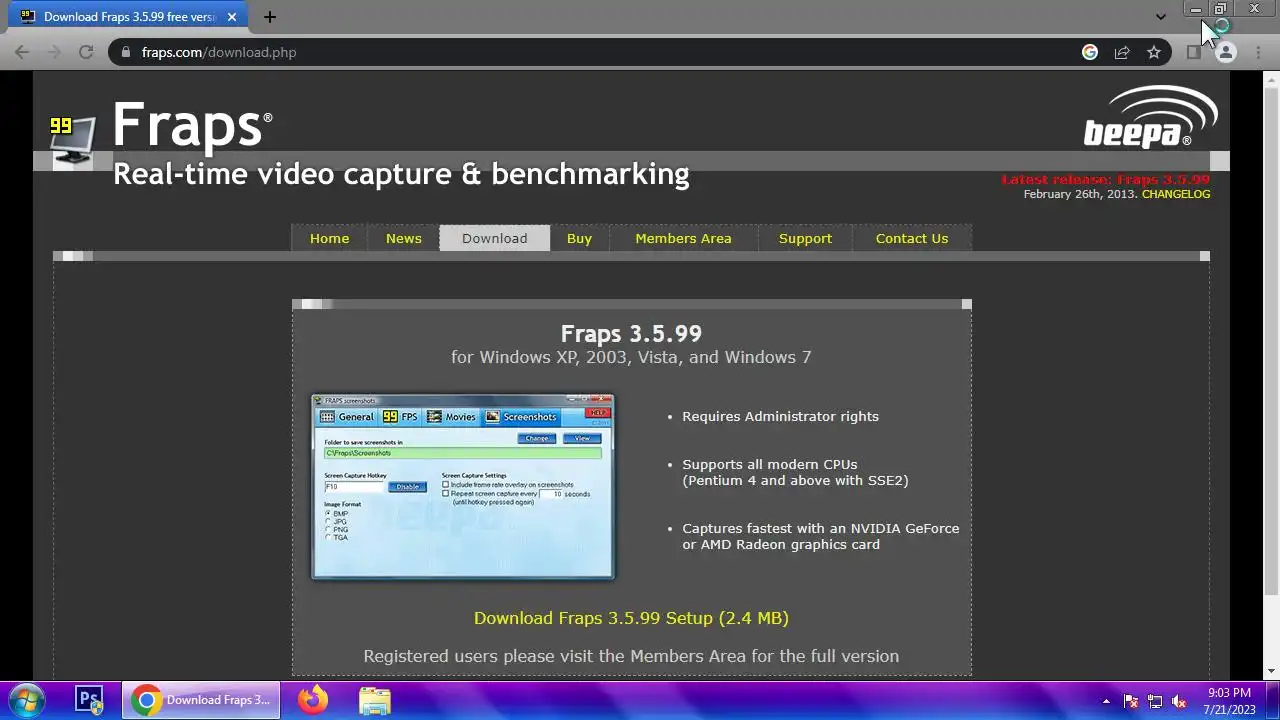This screenshot has width=1280, height=720.
Task: Open a new browser tab
Action: (270, 17)
